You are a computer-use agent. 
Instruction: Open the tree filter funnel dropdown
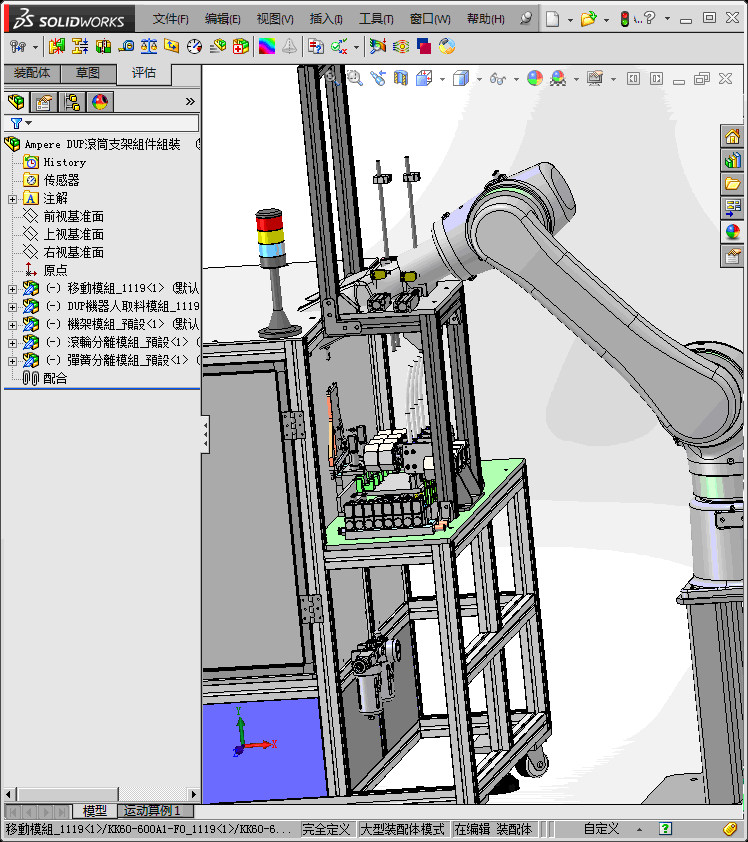(21, 124)
